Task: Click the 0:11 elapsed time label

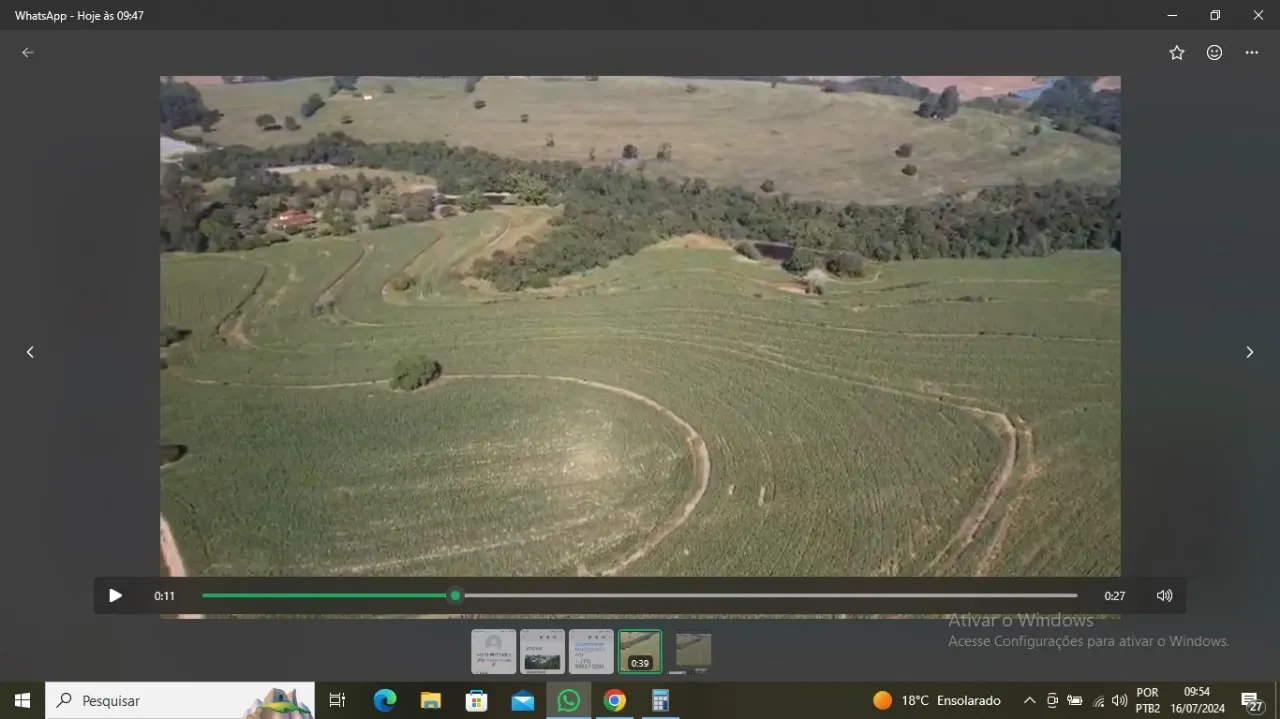Action: 165,596
